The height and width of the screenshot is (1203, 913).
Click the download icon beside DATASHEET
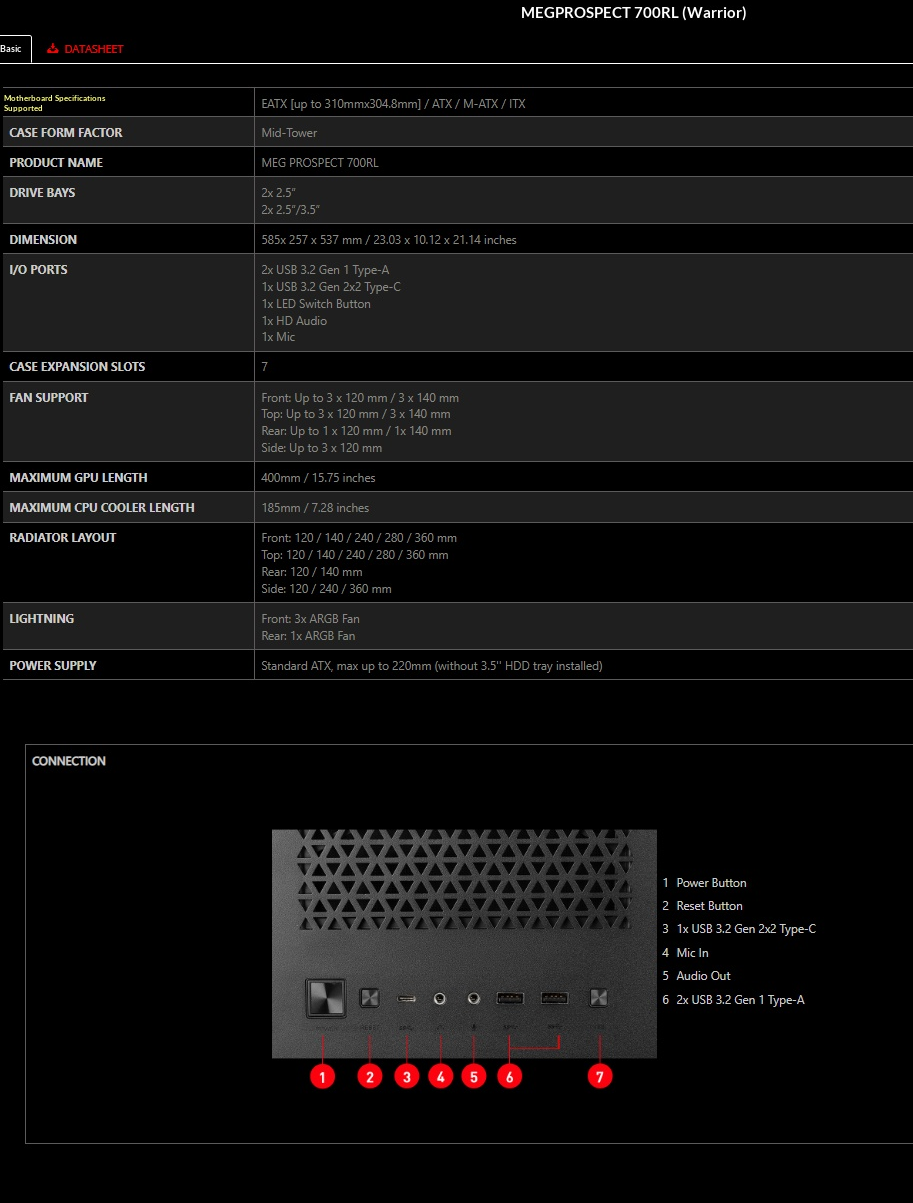[53, 49]
